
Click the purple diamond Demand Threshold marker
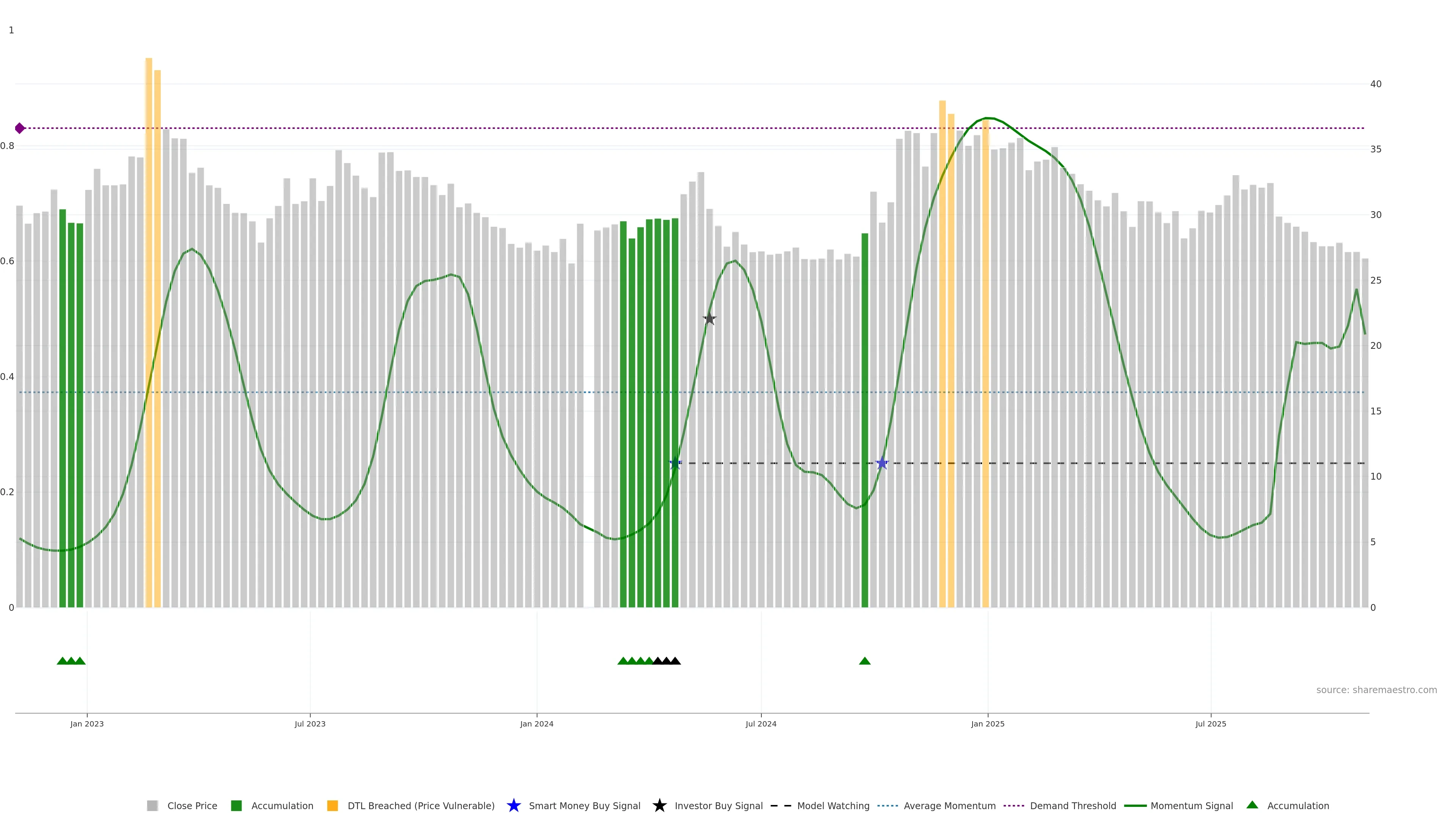pyautogui.click(x=20, y=128)
